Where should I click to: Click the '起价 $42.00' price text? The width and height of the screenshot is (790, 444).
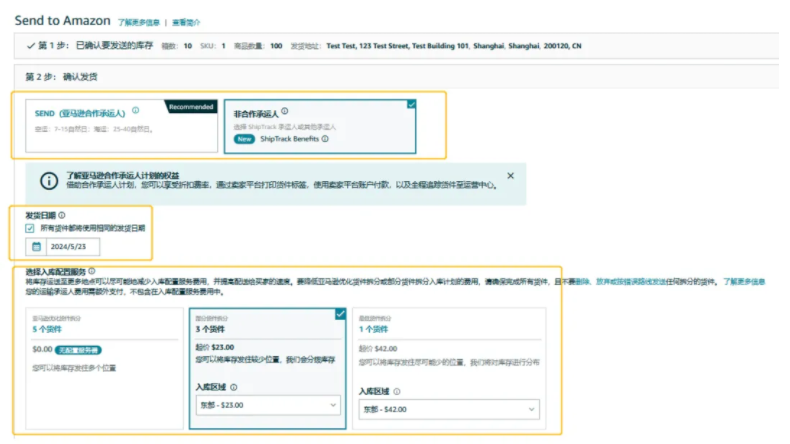[x=378, y=349]
